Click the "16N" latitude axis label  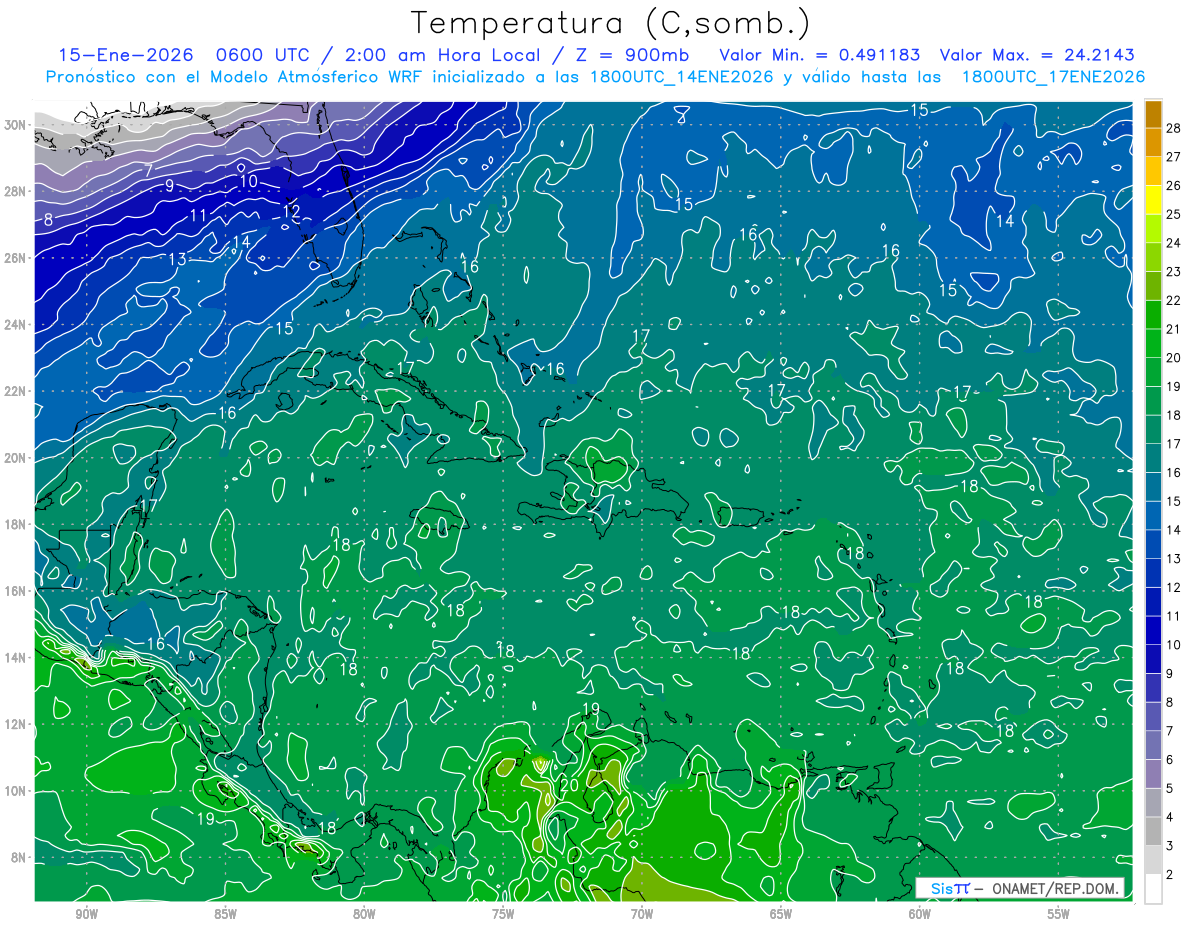[x=15, y=591]
